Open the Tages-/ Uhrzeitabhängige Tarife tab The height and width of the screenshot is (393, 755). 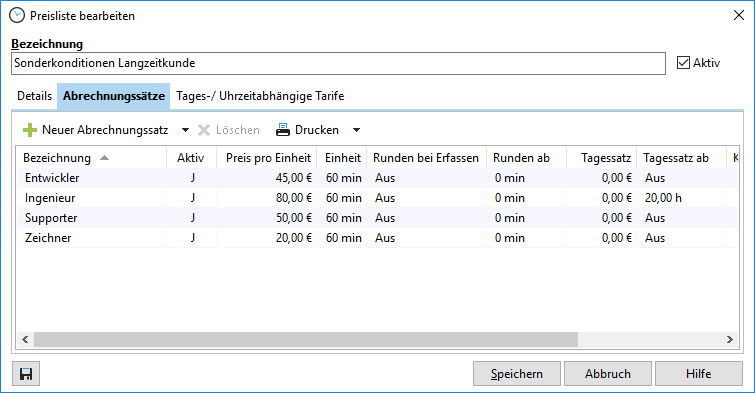pyautogui.click(x=260, y=96)
